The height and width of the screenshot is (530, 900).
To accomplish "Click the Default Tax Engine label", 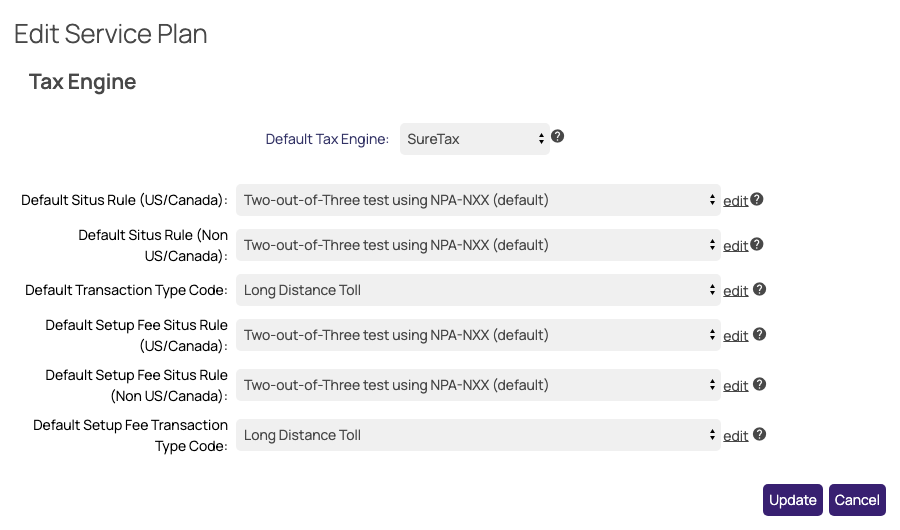I will point(327,139).
